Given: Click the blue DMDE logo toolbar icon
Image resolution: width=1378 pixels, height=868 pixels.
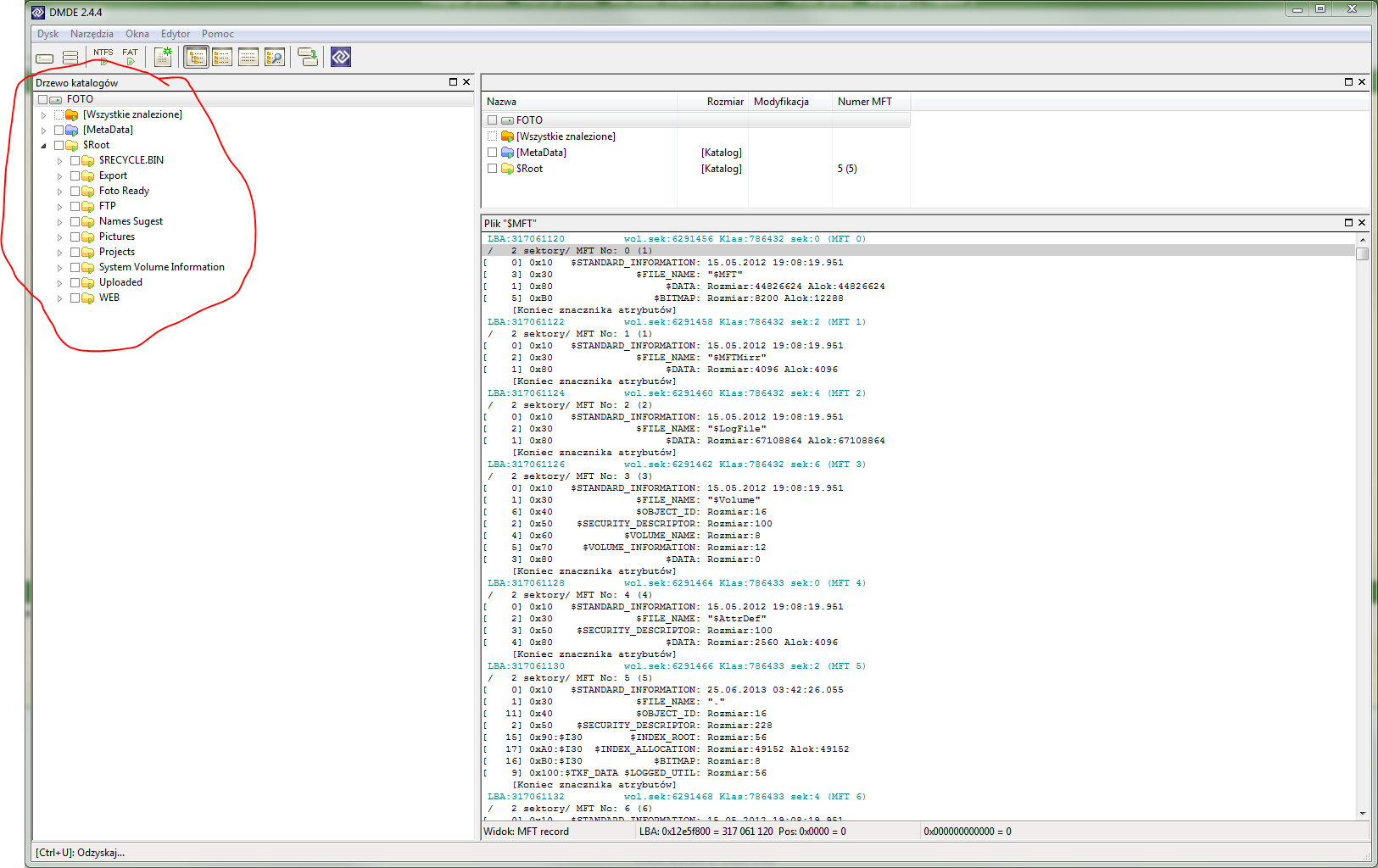Looking at the screenshot, I should pos(341,57).
